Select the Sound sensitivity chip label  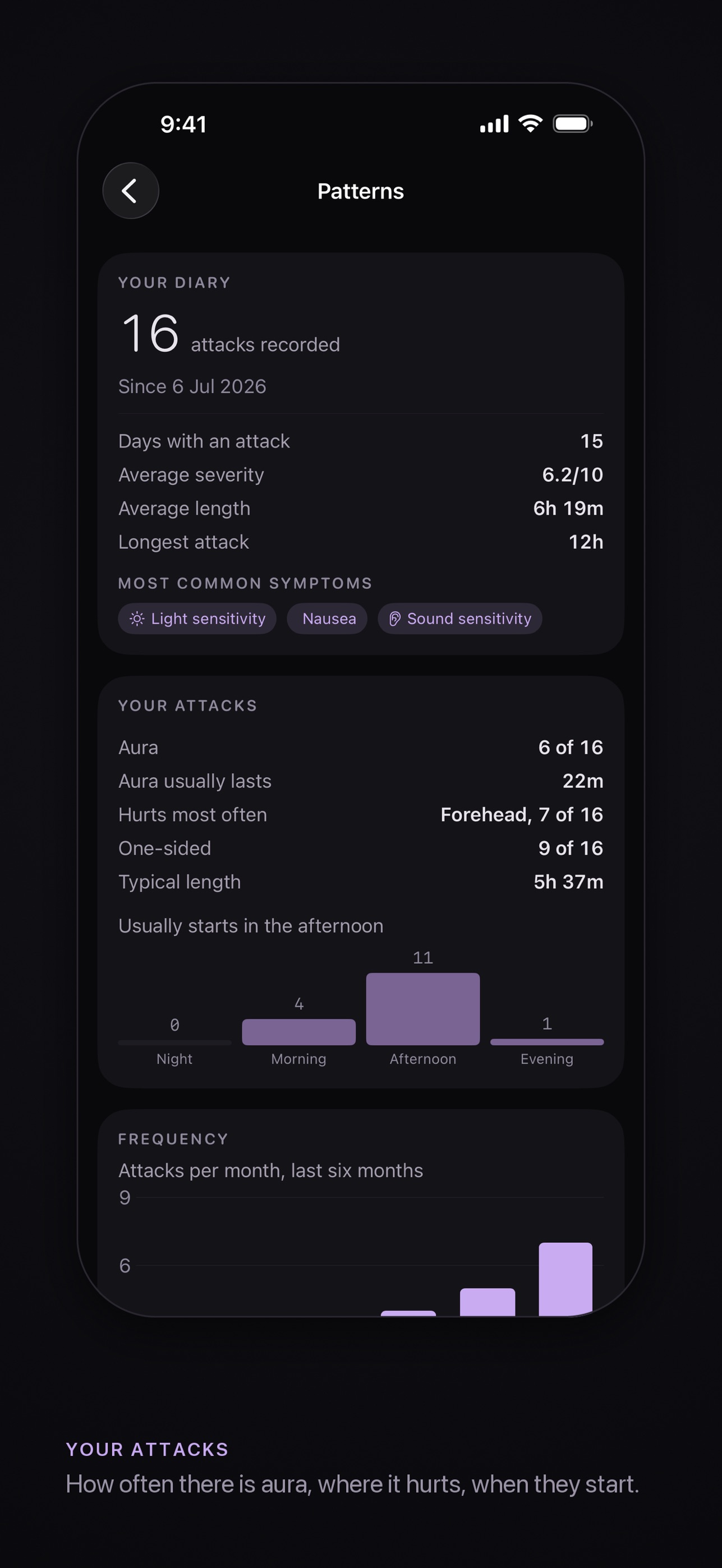469,619
